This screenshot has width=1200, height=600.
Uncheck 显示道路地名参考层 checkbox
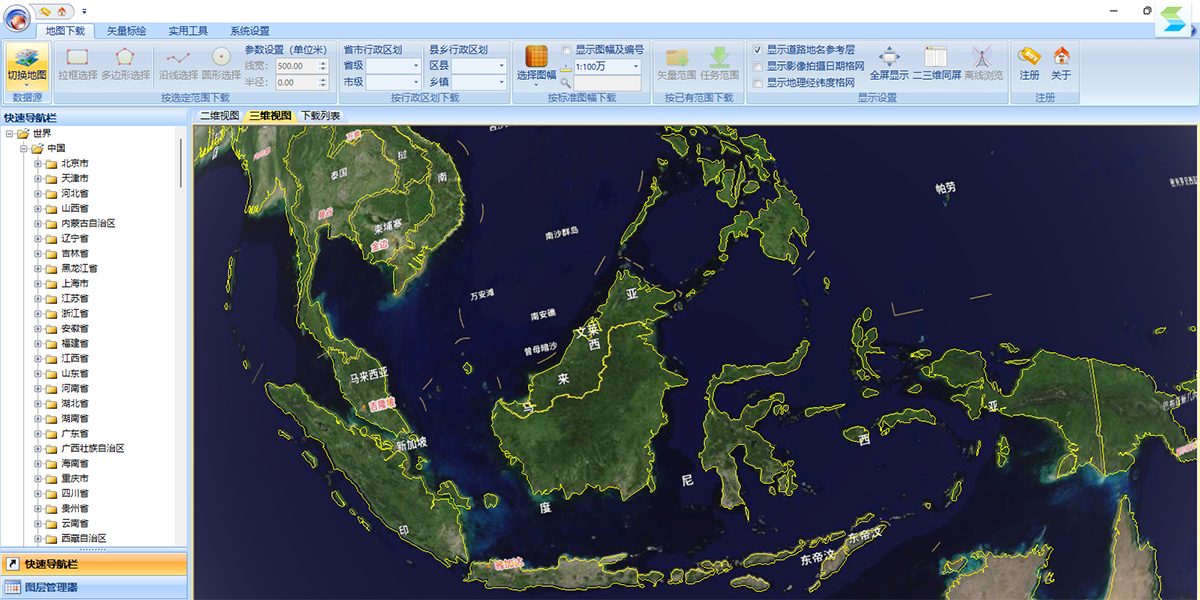pyautogui.click(x=758, y=49)
